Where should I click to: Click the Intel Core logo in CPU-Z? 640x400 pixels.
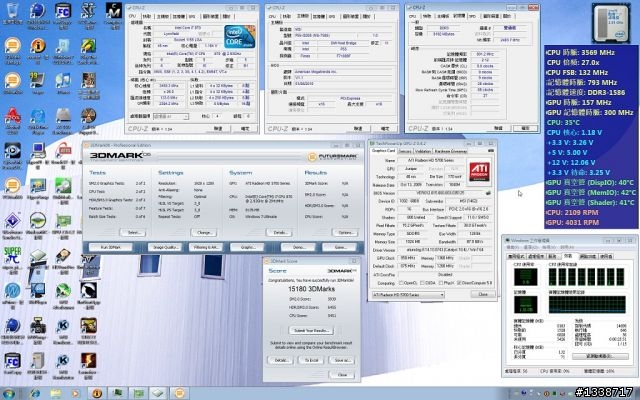click(x=240, y=37)
